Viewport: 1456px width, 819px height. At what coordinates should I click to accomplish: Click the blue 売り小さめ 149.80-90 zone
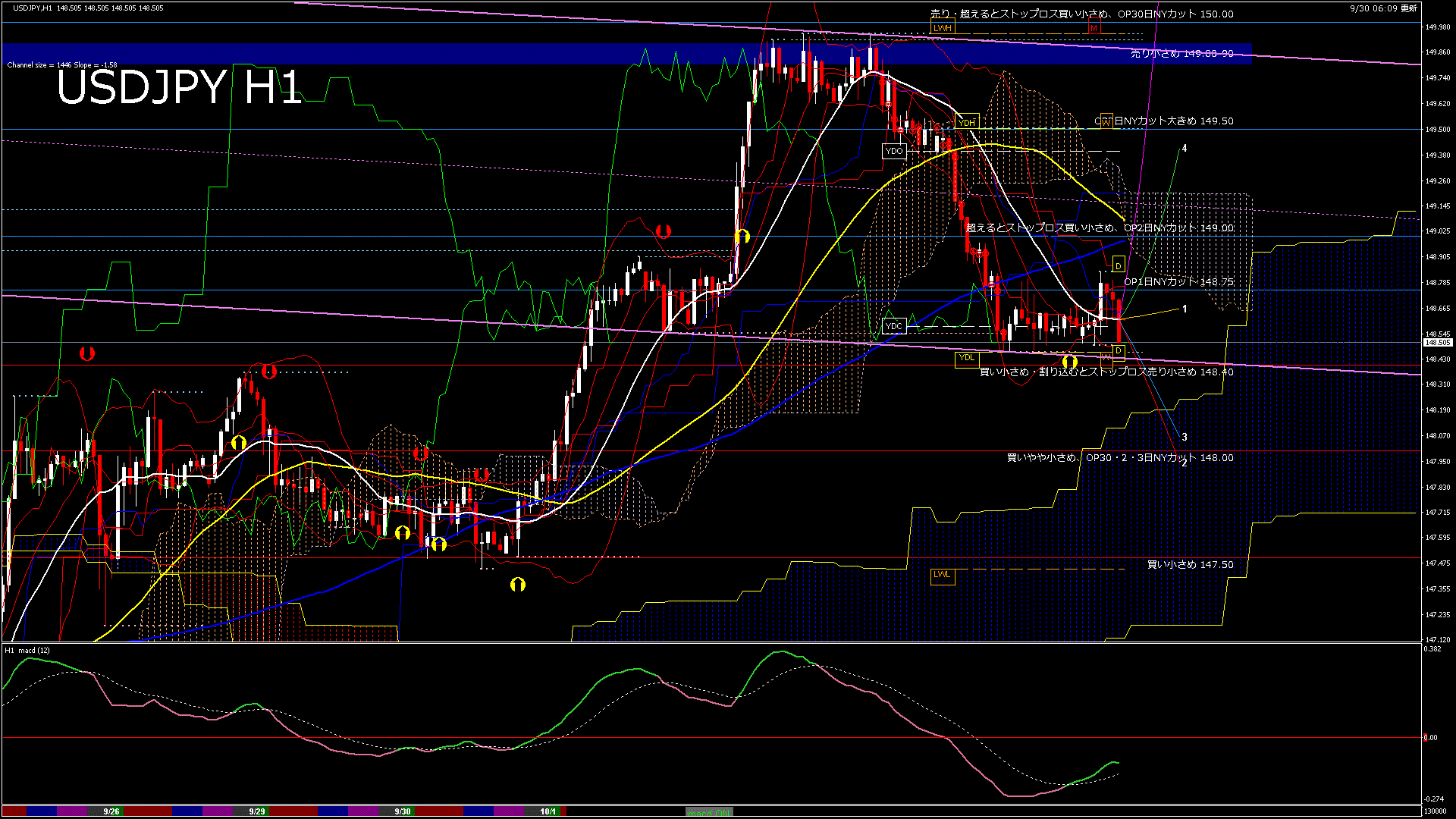pos(1181,54)
